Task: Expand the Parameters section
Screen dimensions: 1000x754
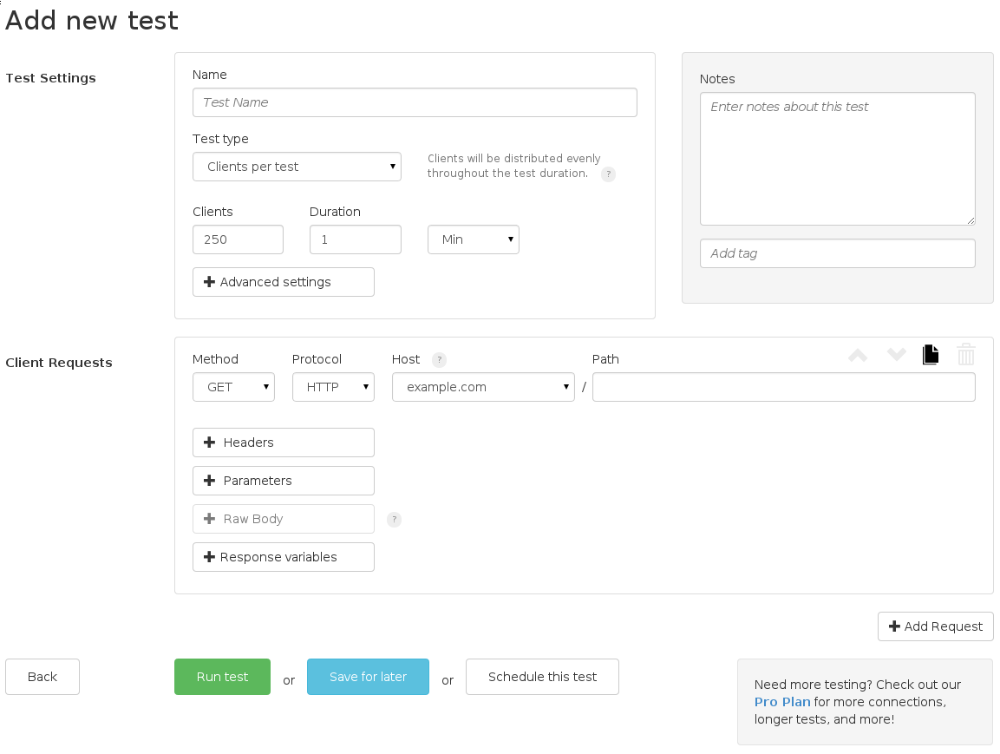Action: 283,481
